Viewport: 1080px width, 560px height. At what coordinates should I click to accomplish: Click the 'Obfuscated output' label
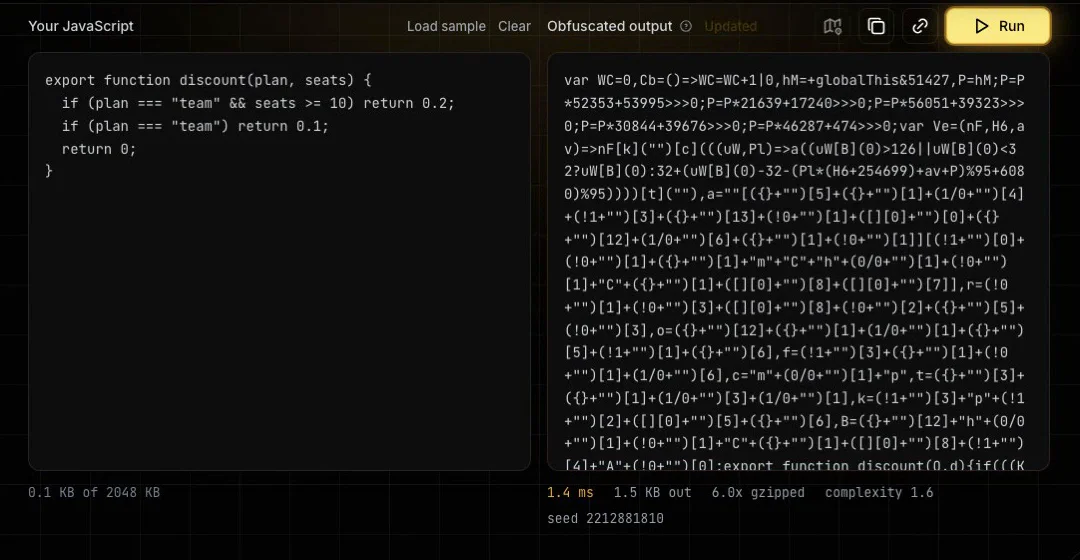click(610, 26)
